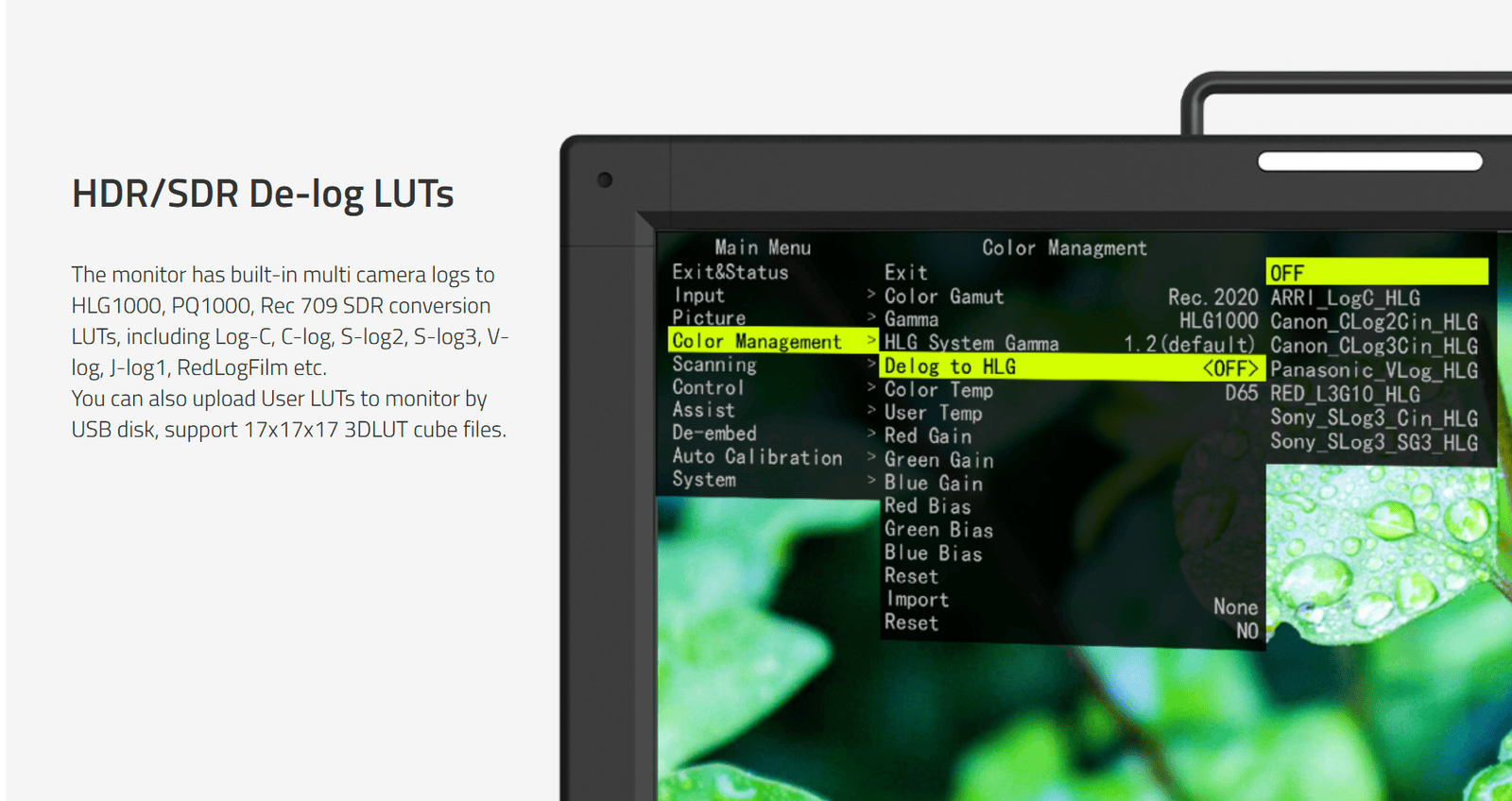This screenshot has width=1512, height=801.
Task: Click the HDR/SDR De-log LUTs heading
Action: pos(263,194)
